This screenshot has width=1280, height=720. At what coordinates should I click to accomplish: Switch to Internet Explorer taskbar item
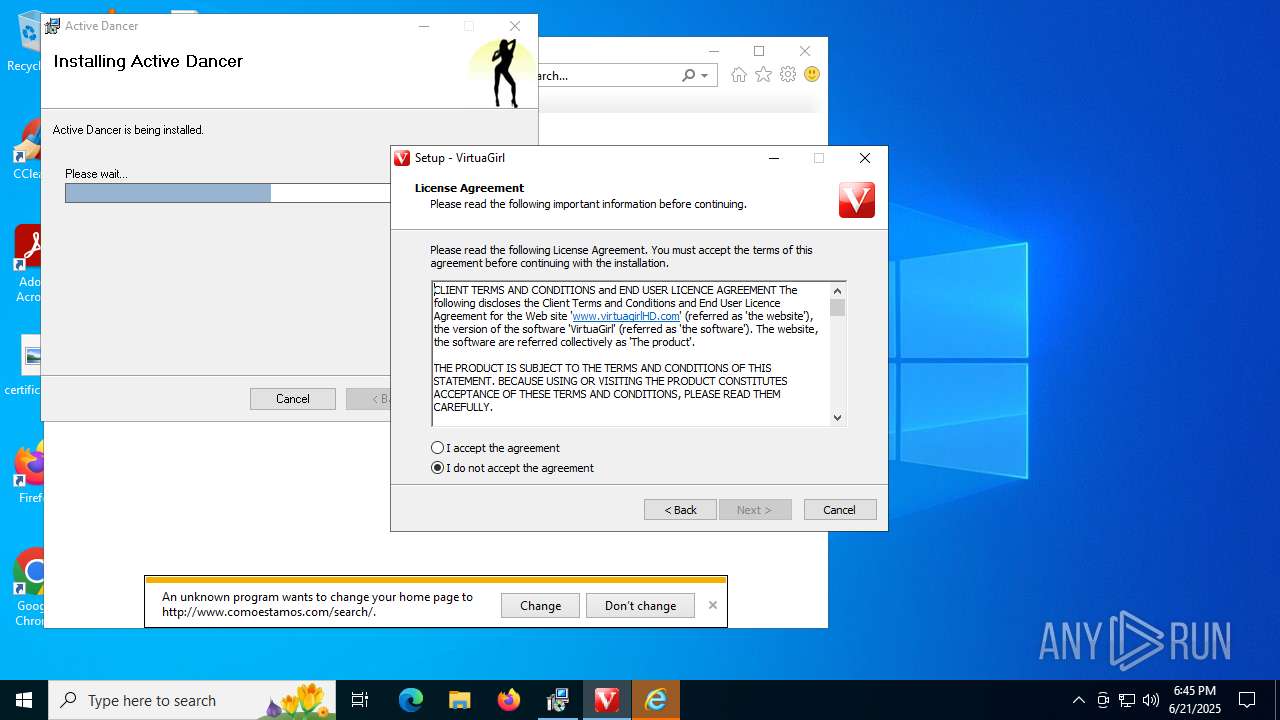(656, 700)
